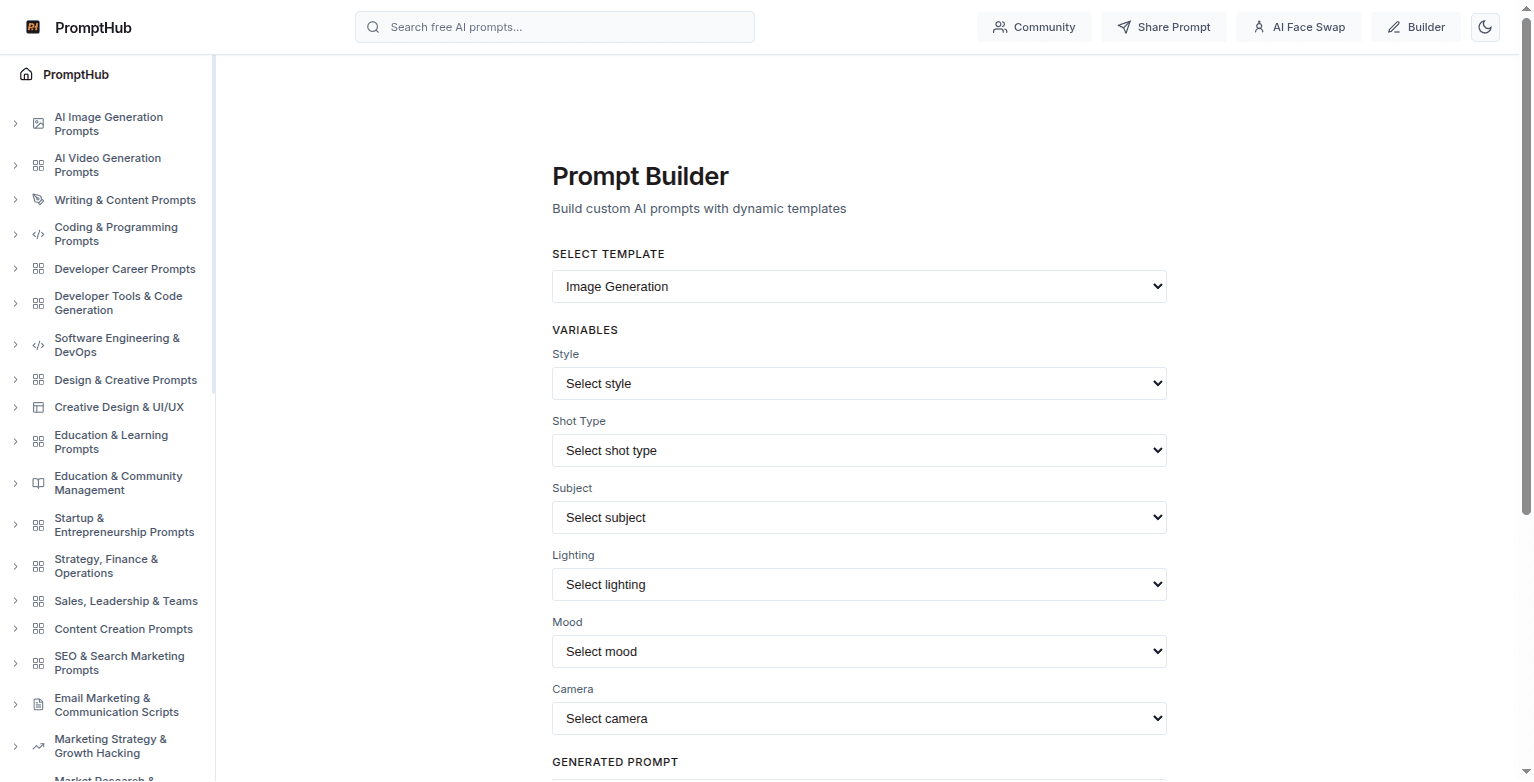The width and height of the screenshot is (1534, 782).
Task: Expand Software Engineering & DevOps chevron
Action: 15,345
